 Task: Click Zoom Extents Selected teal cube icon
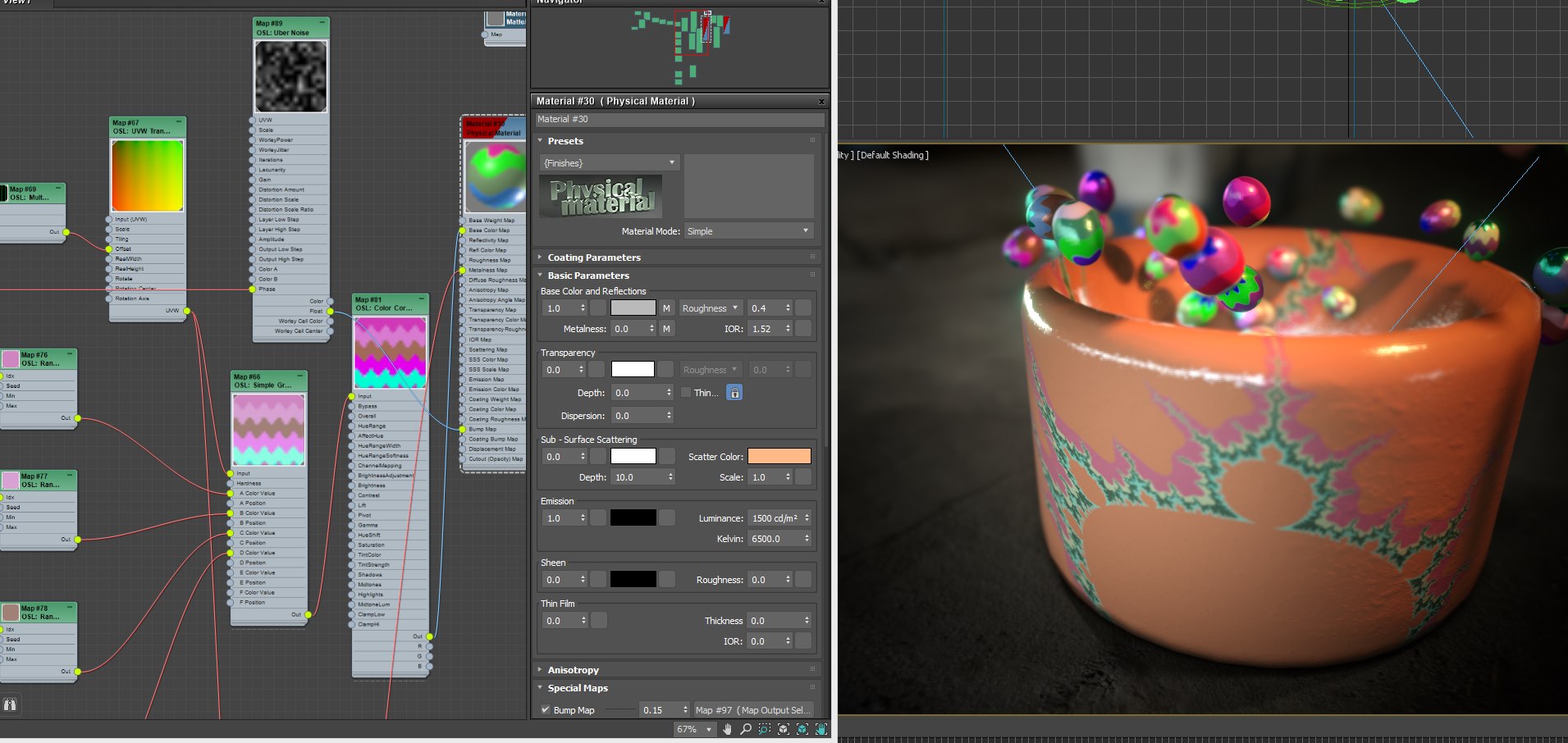(802, 729)
